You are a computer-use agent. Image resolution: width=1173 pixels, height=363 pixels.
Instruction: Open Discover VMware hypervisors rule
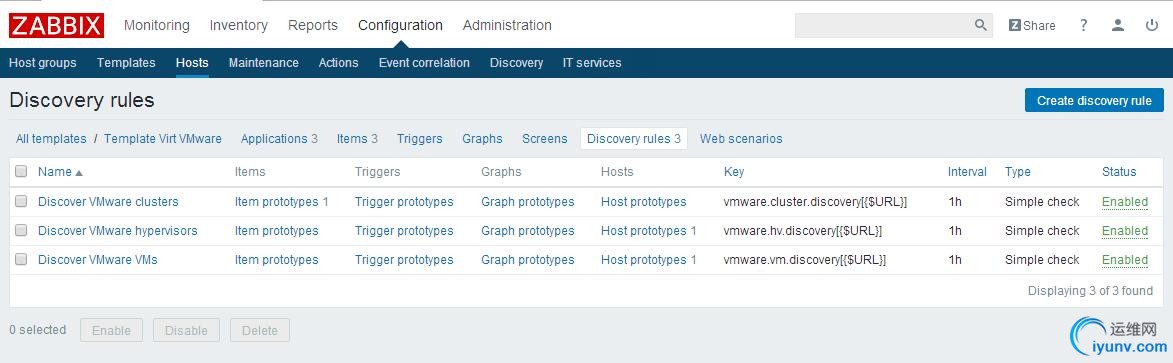coord(117,231)
